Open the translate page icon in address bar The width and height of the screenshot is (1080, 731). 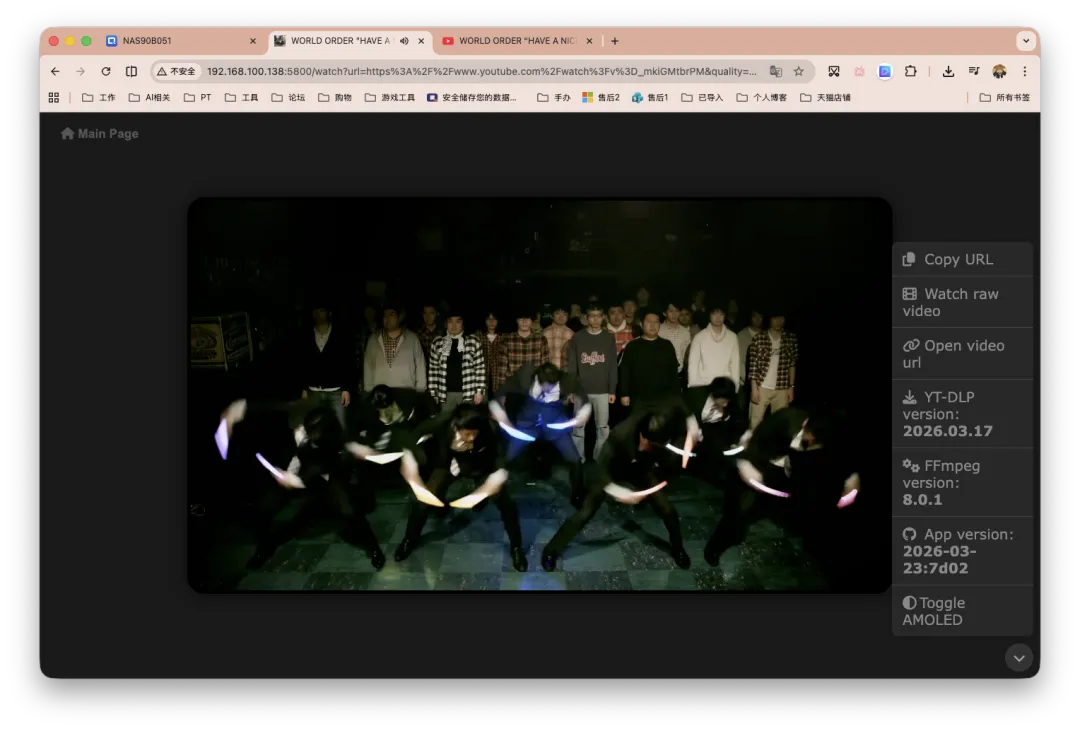tap(776, 71)
